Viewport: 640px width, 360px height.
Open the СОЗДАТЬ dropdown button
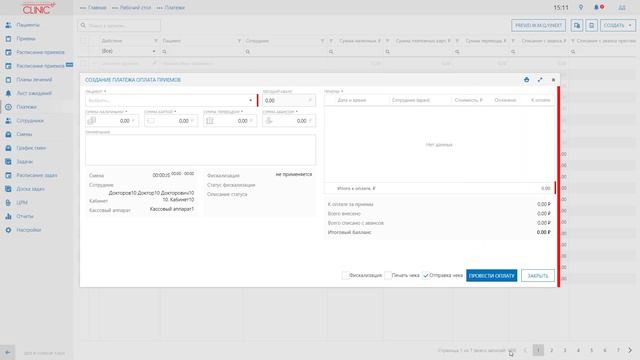(618, 25)
